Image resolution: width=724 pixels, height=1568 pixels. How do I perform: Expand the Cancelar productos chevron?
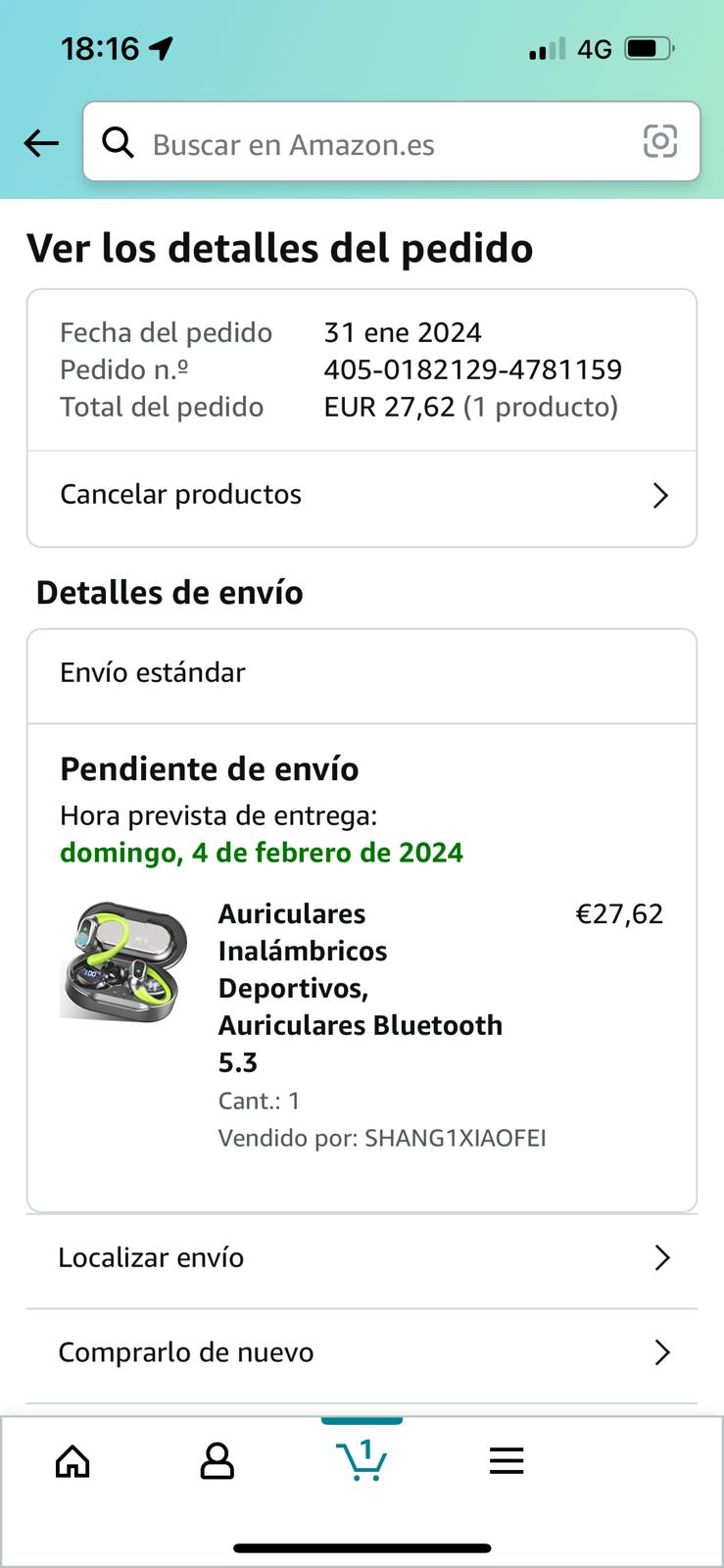tap(660, 496)
